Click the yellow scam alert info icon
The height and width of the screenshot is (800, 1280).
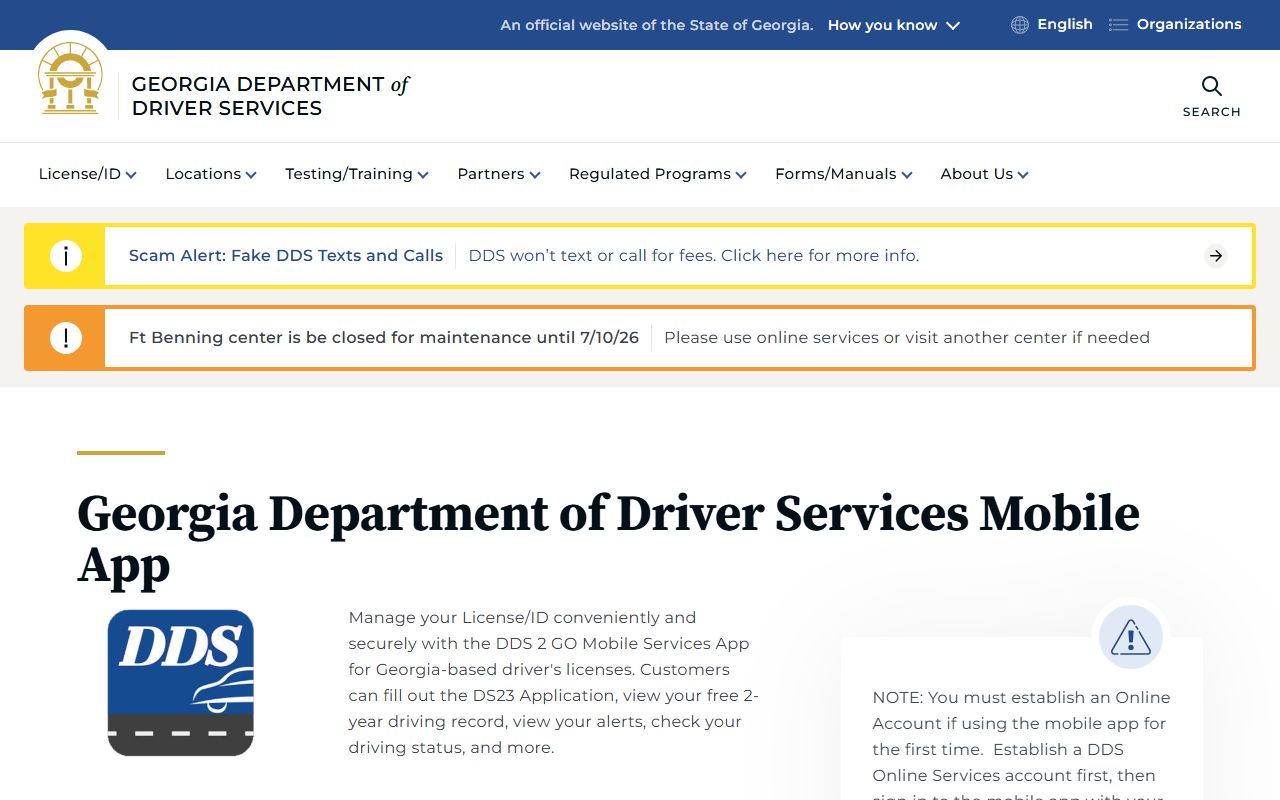(66, 256)
